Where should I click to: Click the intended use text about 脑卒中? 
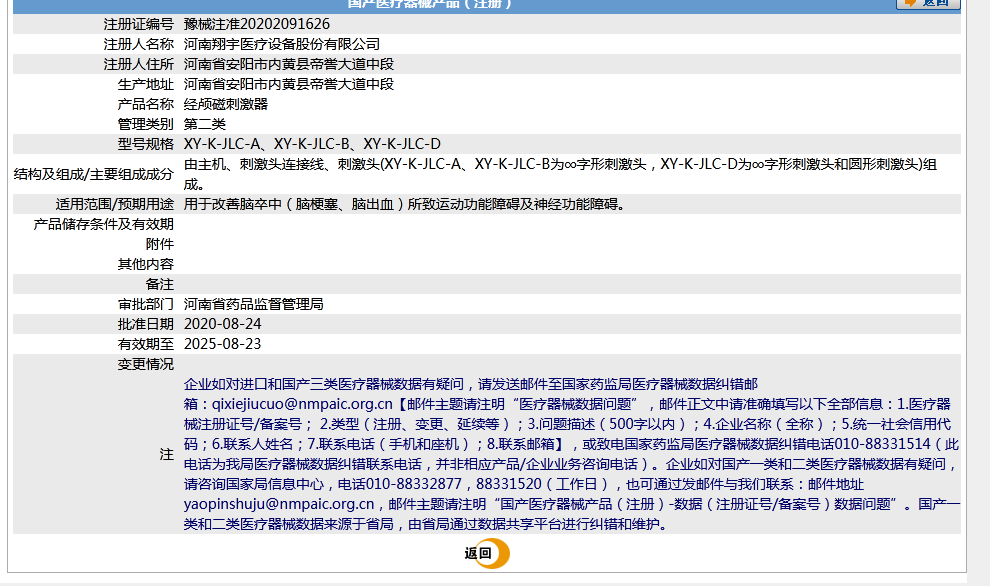pyautogui.click(x=404, y=205)
